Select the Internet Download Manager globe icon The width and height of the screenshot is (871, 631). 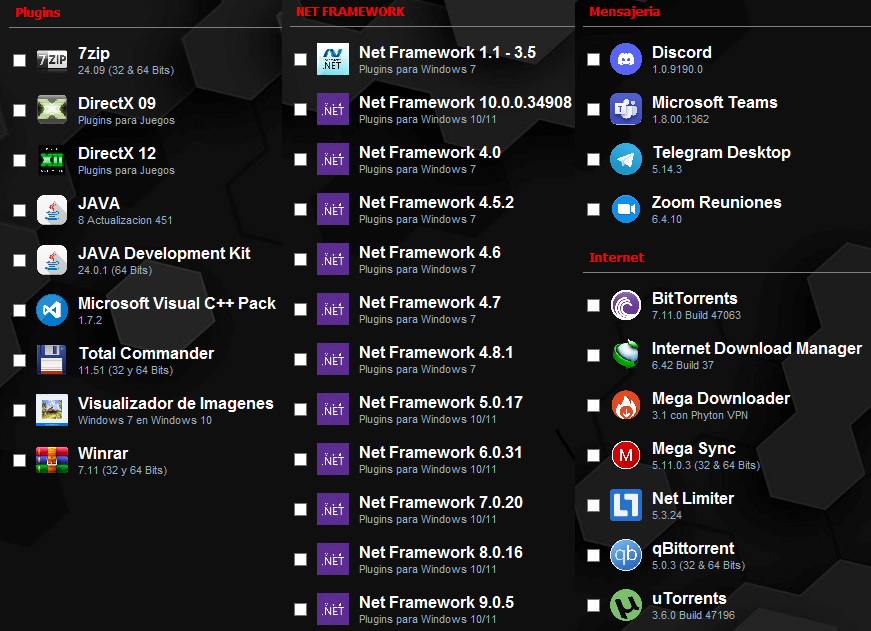click(x=625, y=355)
